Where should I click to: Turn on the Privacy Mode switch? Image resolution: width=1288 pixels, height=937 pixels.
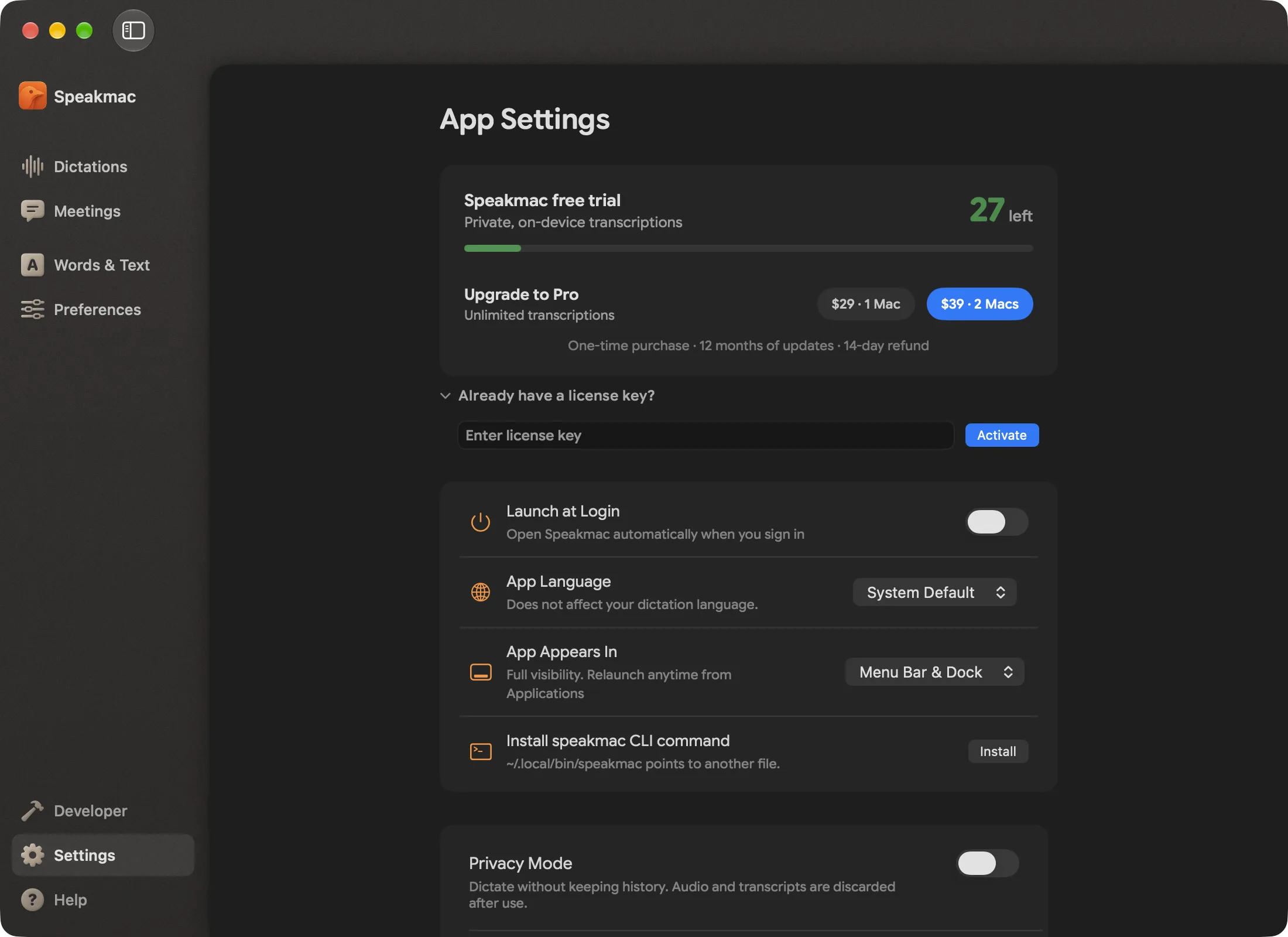[988, 863]
